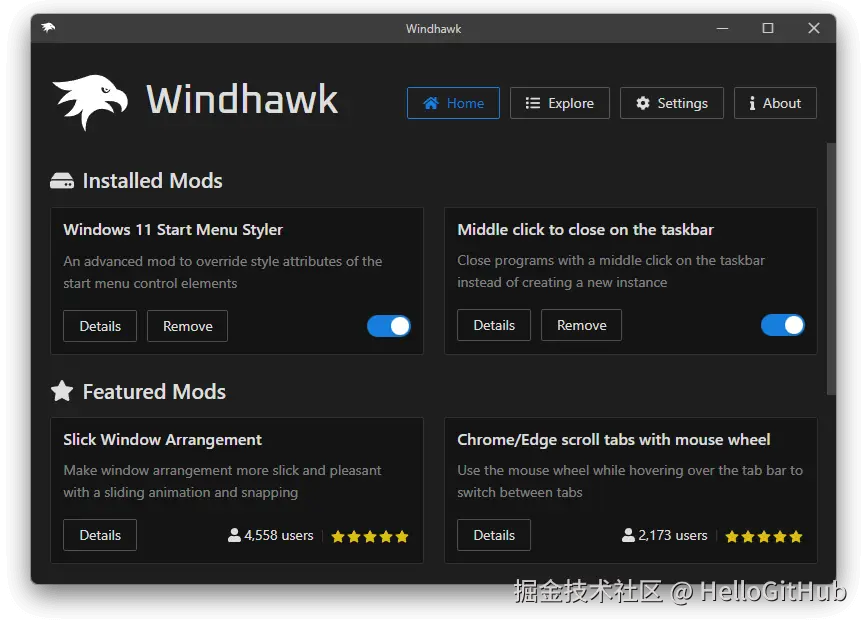Switch to the Explore tab
The image size is (867, 625).
pos(560,103)
